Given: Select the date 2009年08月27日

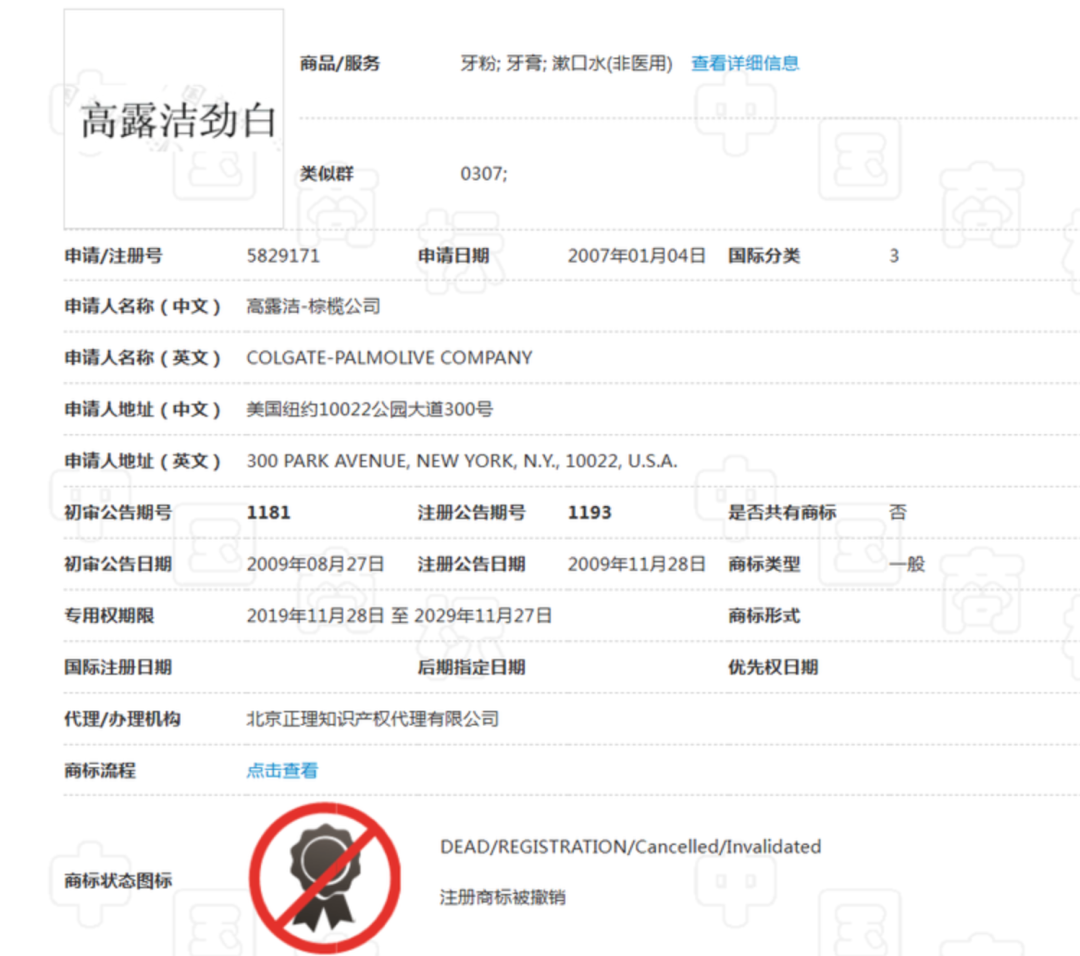Looking at the screenshot, I should click(315, 564).
